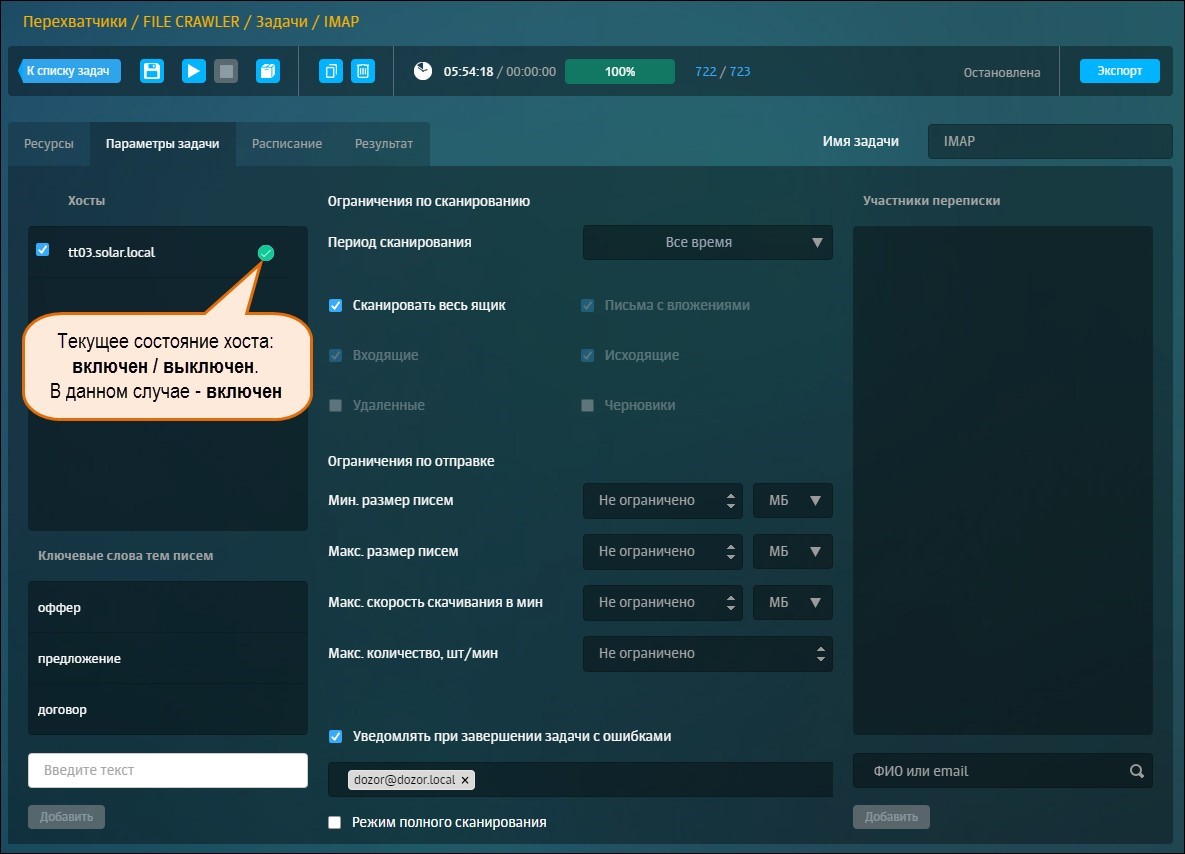Open the Результат tab
Viewport: 1185px width, 854px height.
(384, 144)
